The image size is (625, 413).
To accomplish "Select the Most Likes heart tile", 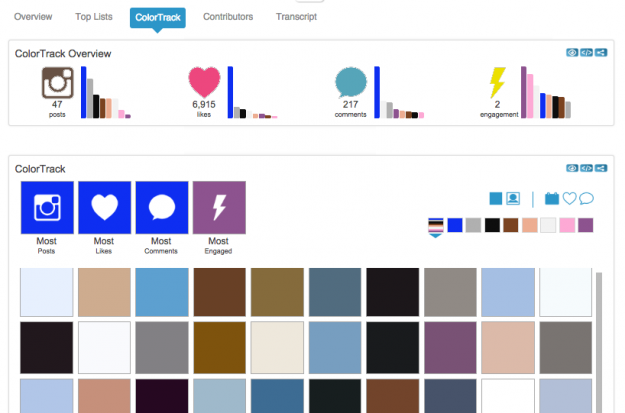I will (104, 207).
